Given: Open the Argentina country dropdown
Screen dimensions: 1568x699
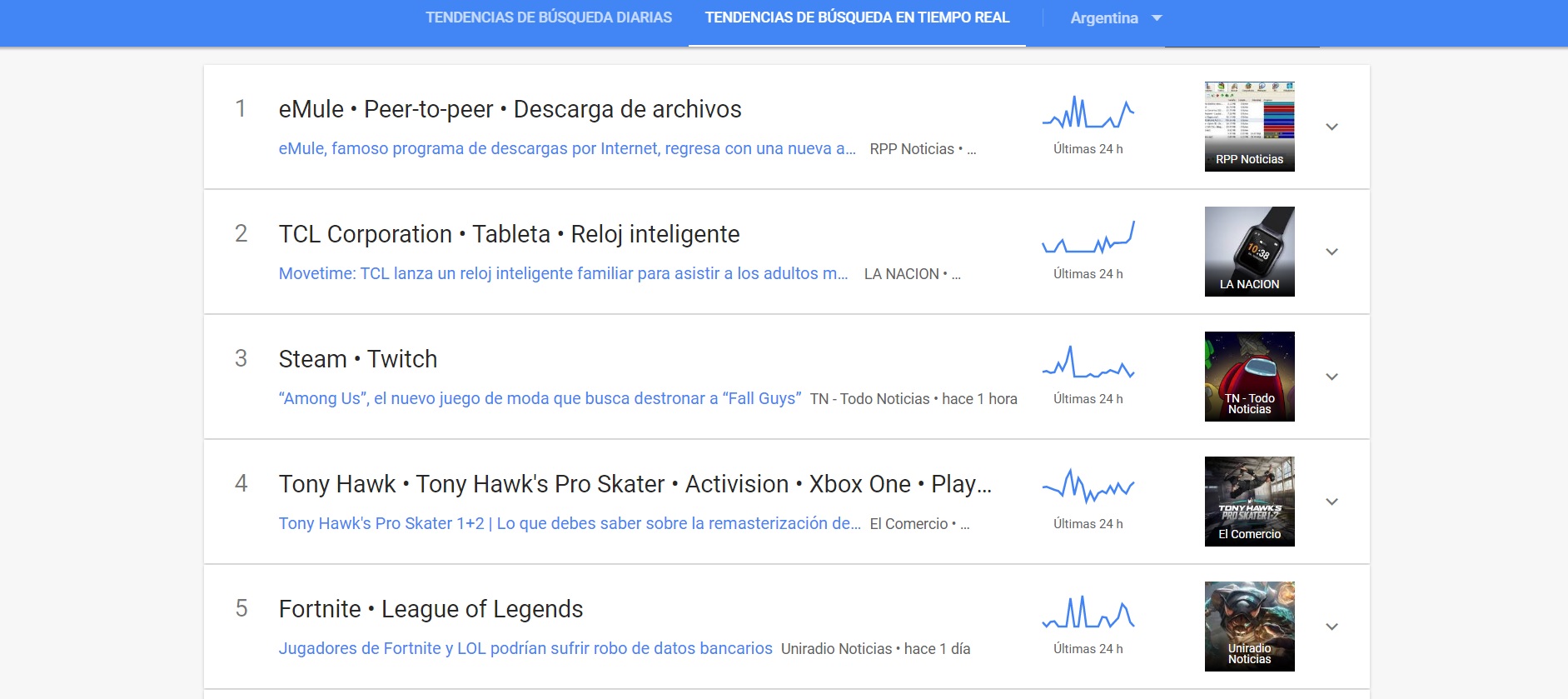Looking at the screenshot, I should (1115, 18).
